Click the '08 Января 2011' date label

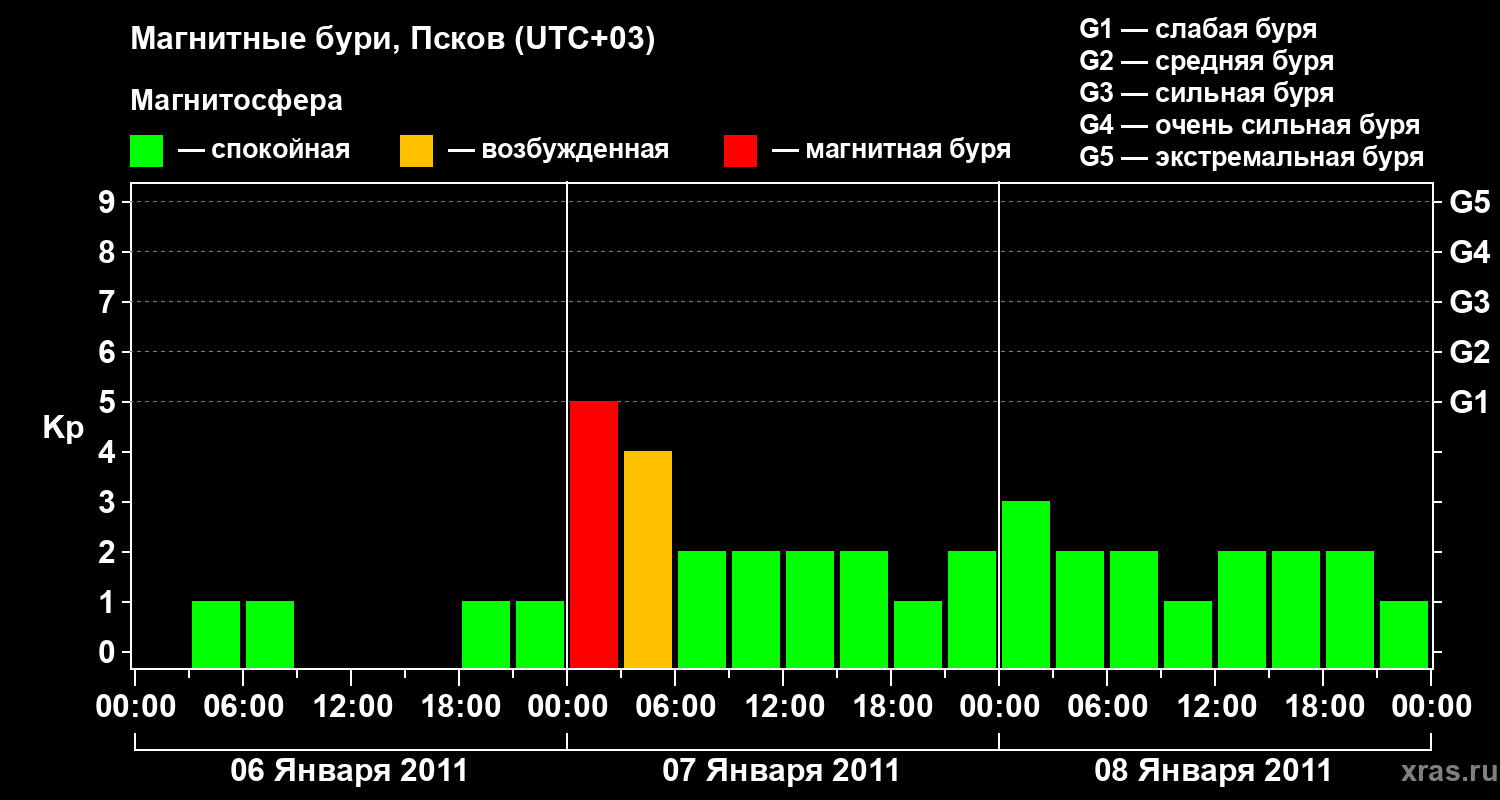pos(1213,771)
